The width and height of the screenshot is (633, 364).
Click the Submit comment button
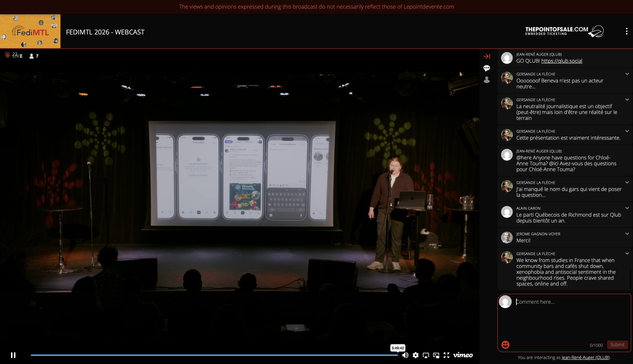(617, 345)
